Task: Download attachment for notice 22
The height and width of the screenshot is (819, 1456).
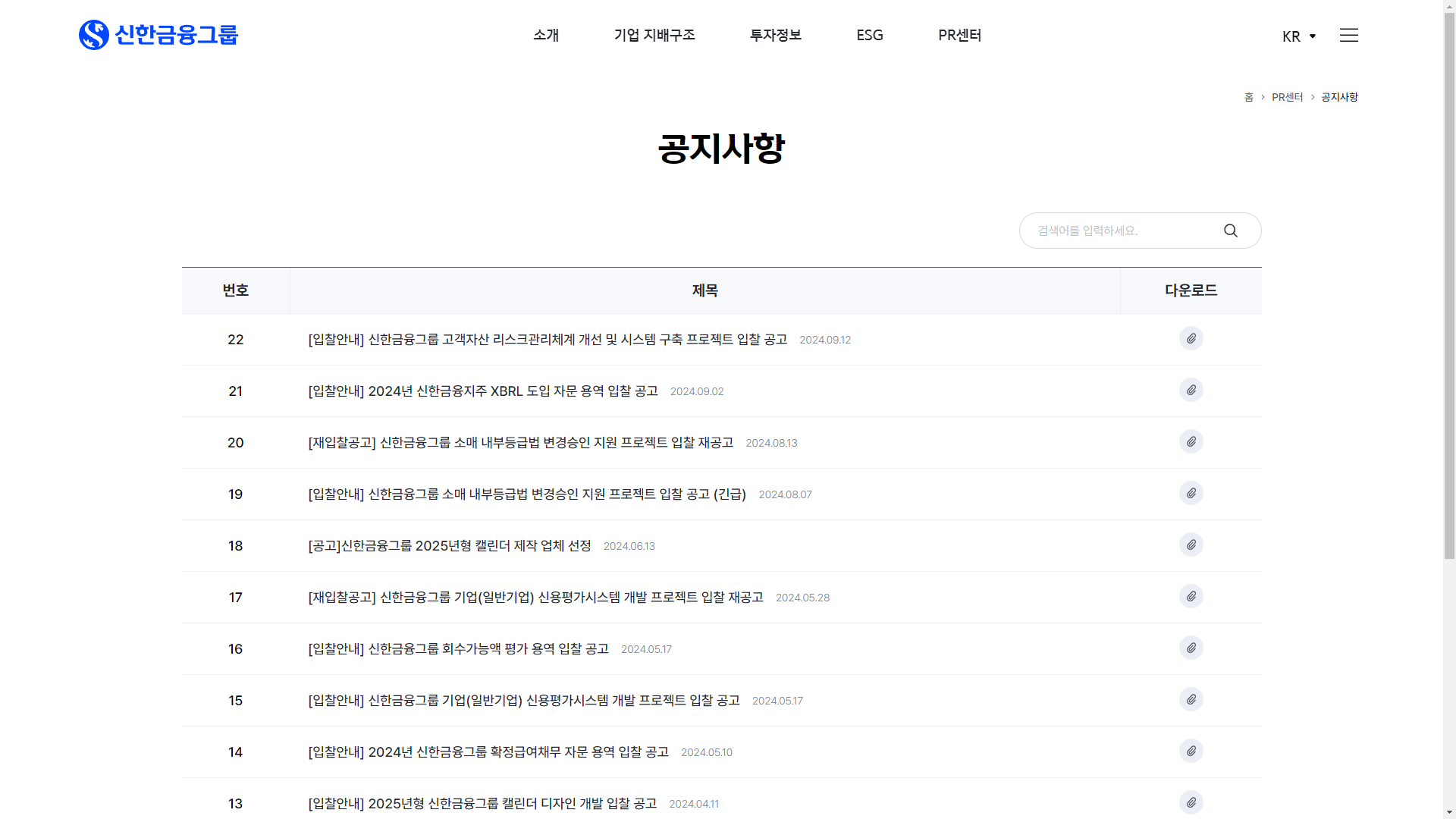Action: (1191, 339)
